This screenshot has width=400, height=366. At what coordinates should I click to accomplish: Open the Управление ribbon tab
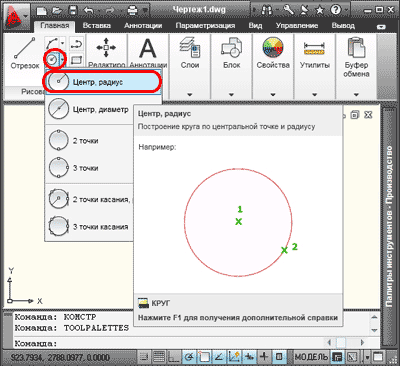click(x=297, y=26)
